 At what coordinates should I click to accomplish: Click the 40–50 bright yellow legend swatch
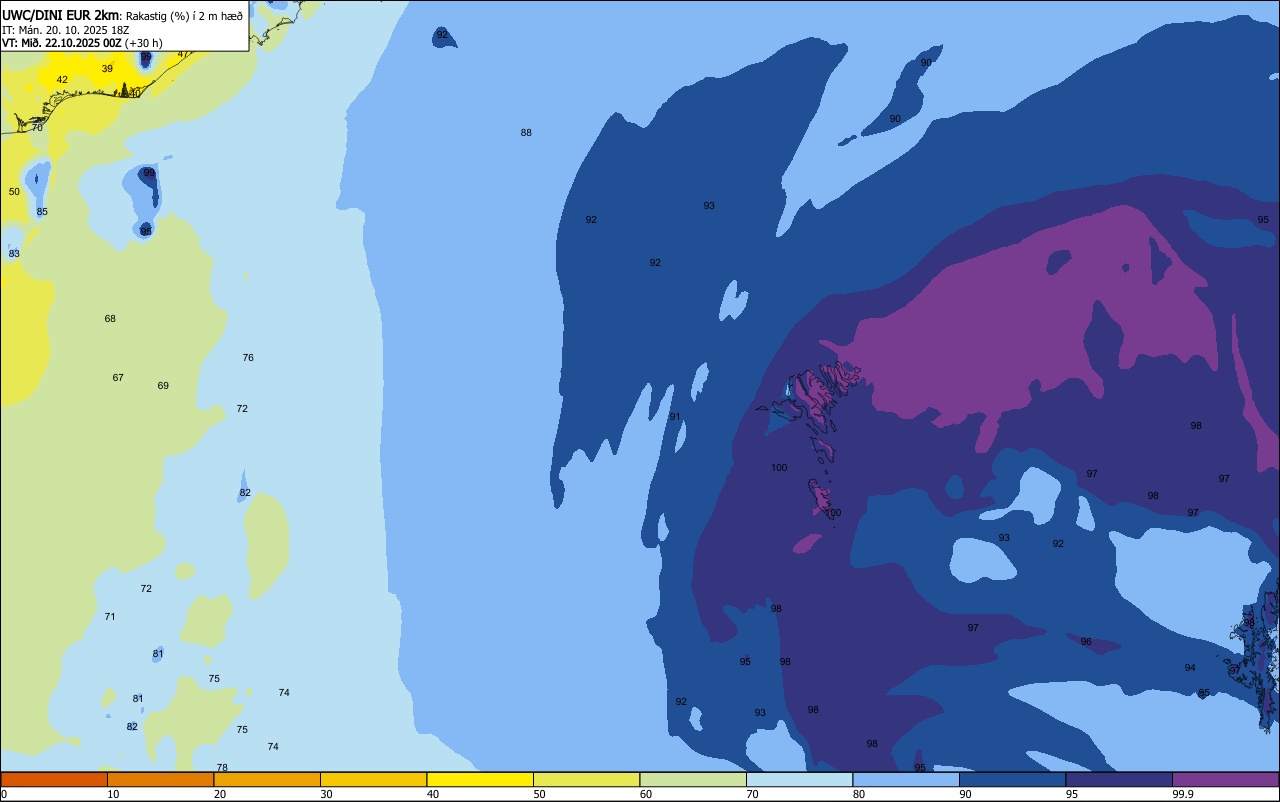tap(480, 779)
